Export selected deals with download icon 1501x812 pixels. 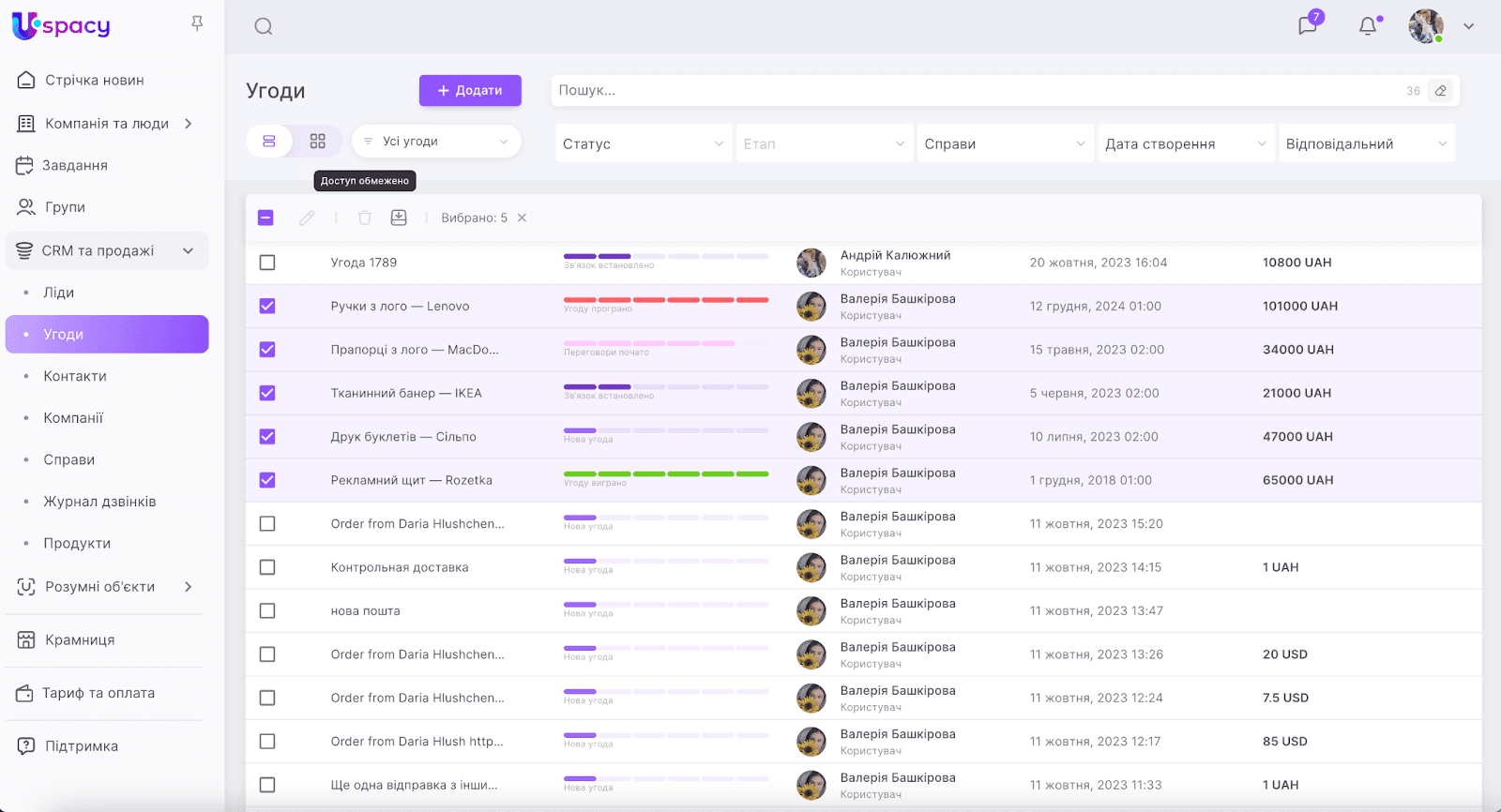point(399,218)
